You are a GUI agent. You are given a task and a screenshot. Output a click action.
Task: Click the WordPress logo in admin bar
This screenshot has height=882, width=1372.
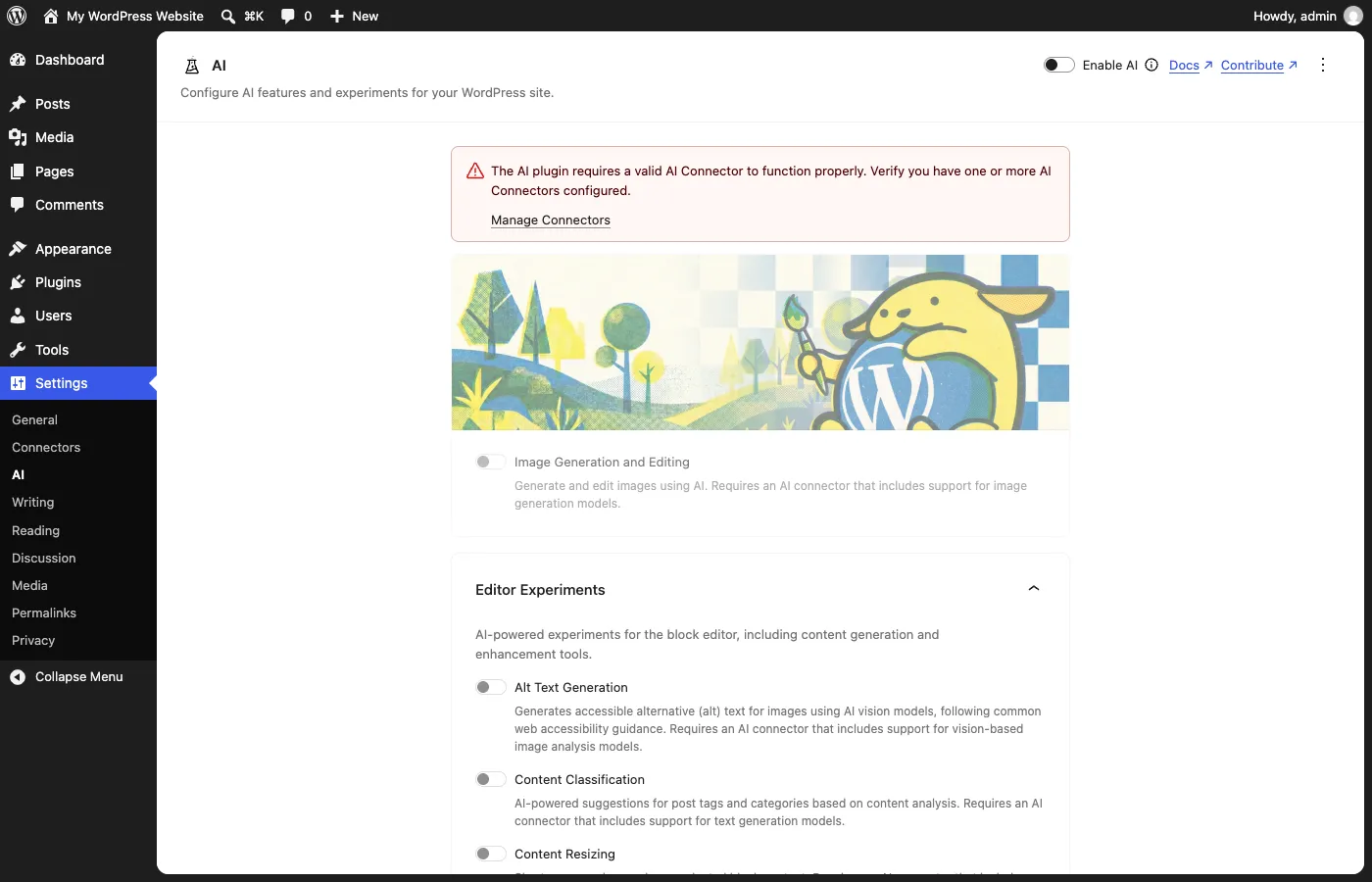[x=17, y=16]
